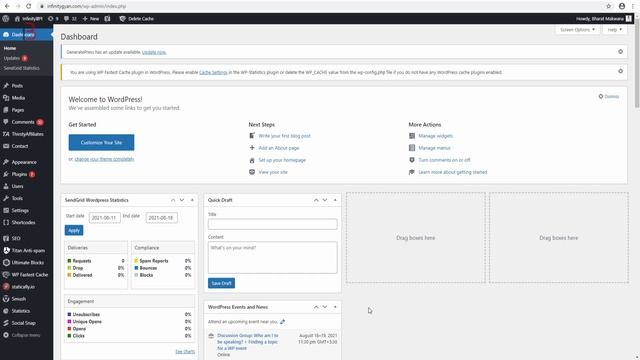The width and height of the screenshot is (640, 360).
Task: Dismiss the GeneratePress update notice
Action: 620,51
